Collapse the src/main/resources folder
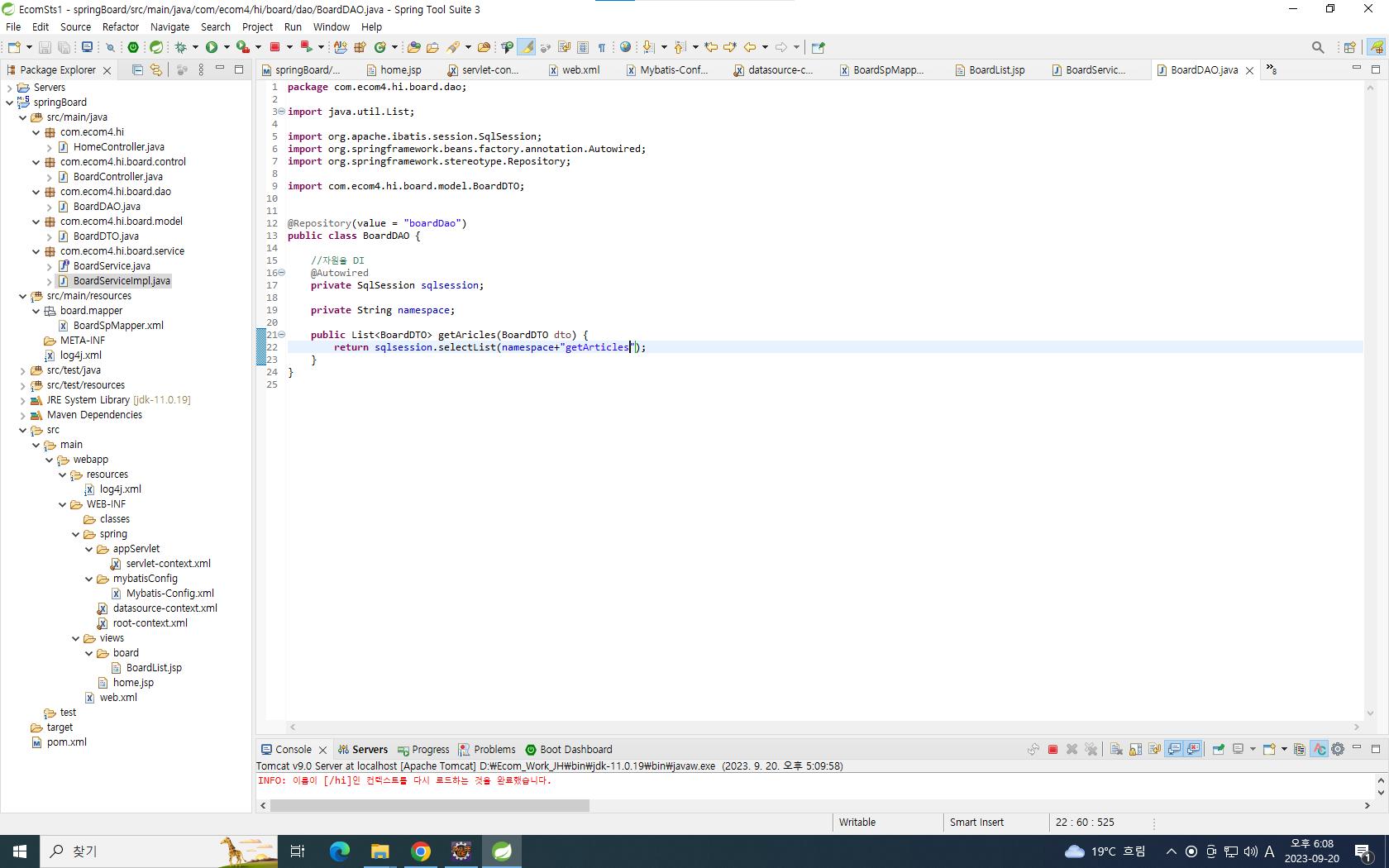The width and height of the screenshot is (1389, 868). point(22,296)
